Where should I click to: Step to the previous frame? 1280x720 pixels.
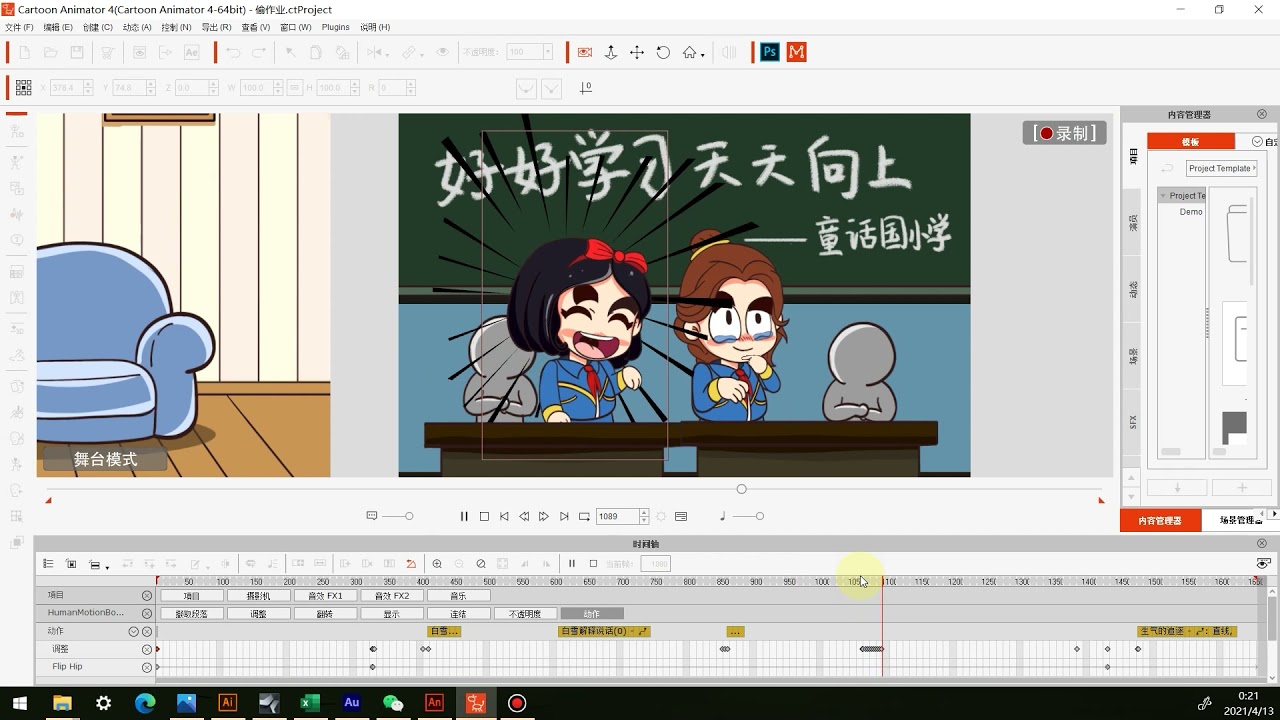pos(524,516)
